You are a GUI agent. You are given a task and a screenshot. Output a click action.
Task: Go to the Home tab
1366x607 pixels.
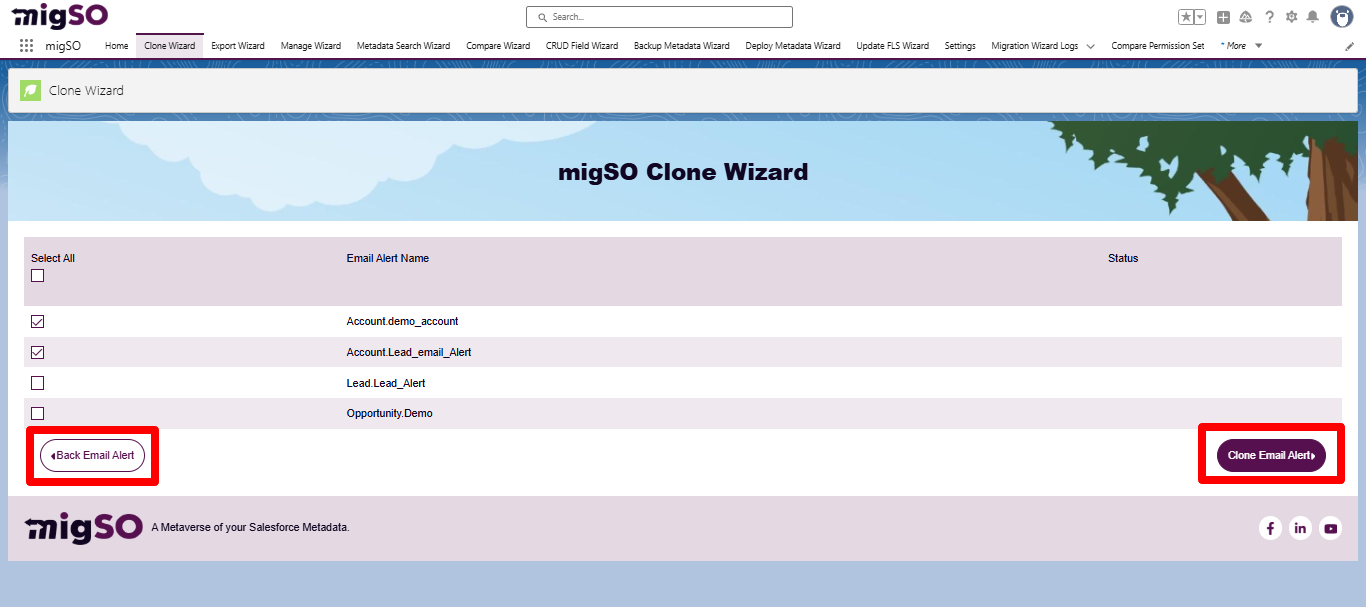tap(117, 46)
